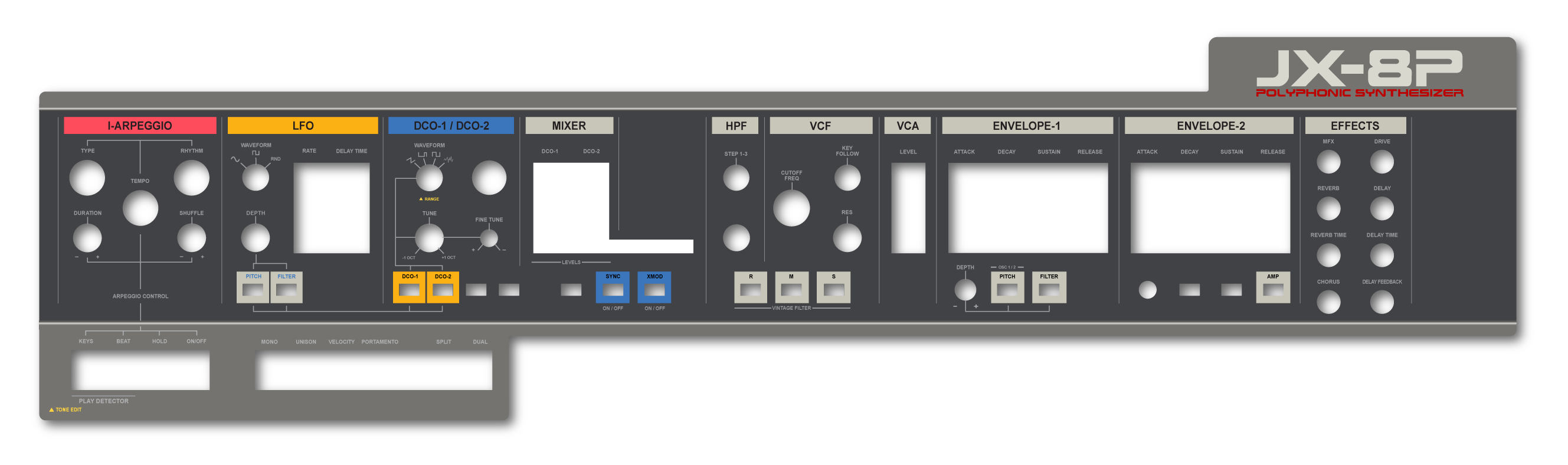Toggle the LFO FILTER button
The image size is (1568, 465).
tap(286, 287)
